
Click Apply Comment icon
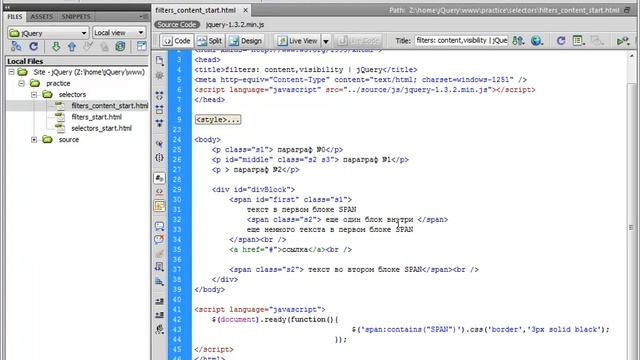tap(160, 226)
